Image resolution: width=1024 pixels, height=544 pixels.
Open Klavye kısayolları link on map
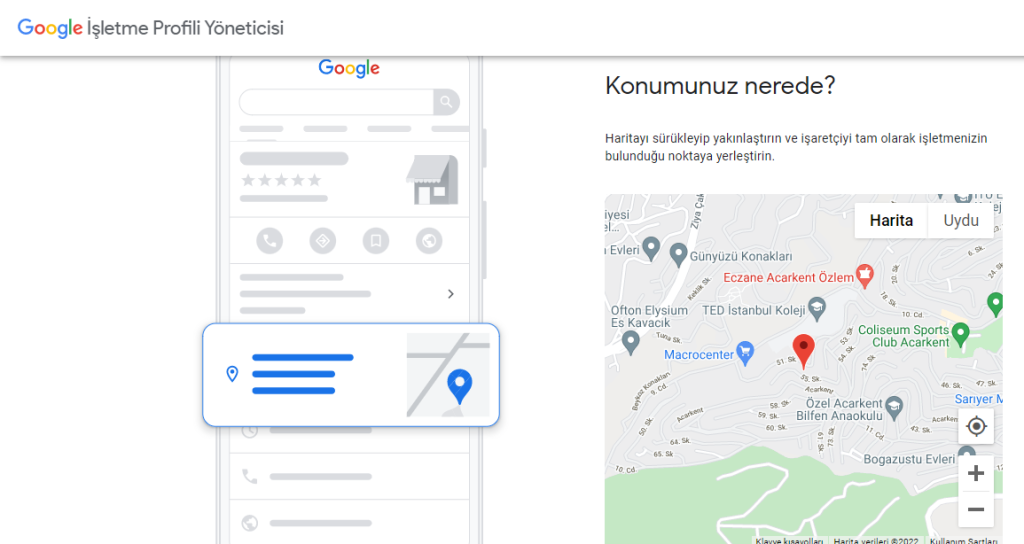pyautogui.click(x=789, y=541)
